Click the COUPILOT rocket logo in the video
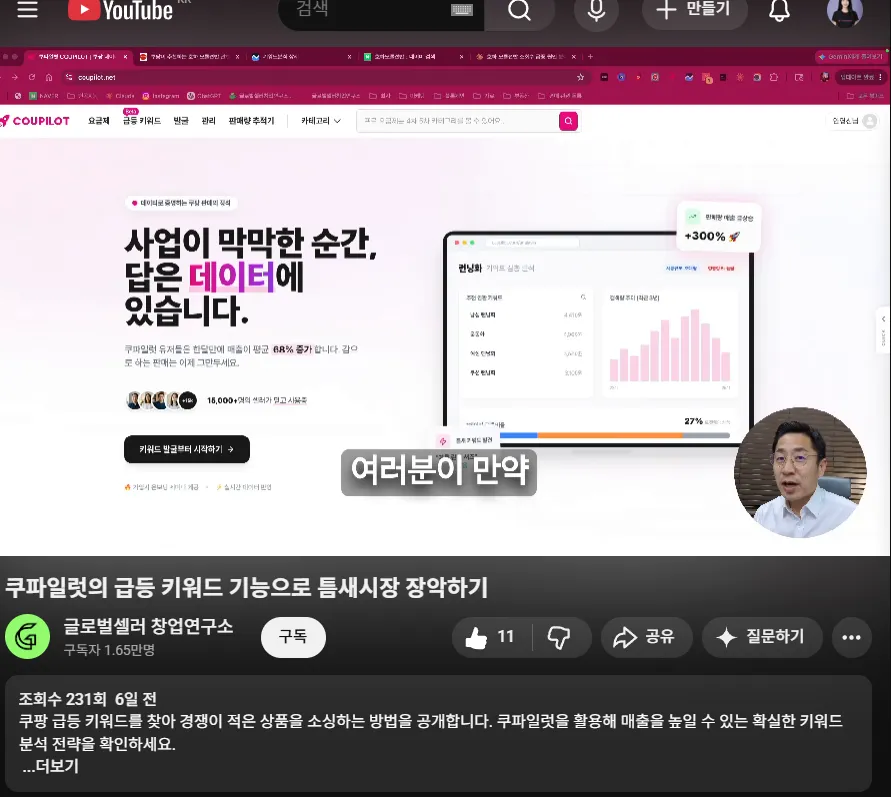Image resolution: width=891 pixels, height=797 pixels. [35, 120]
